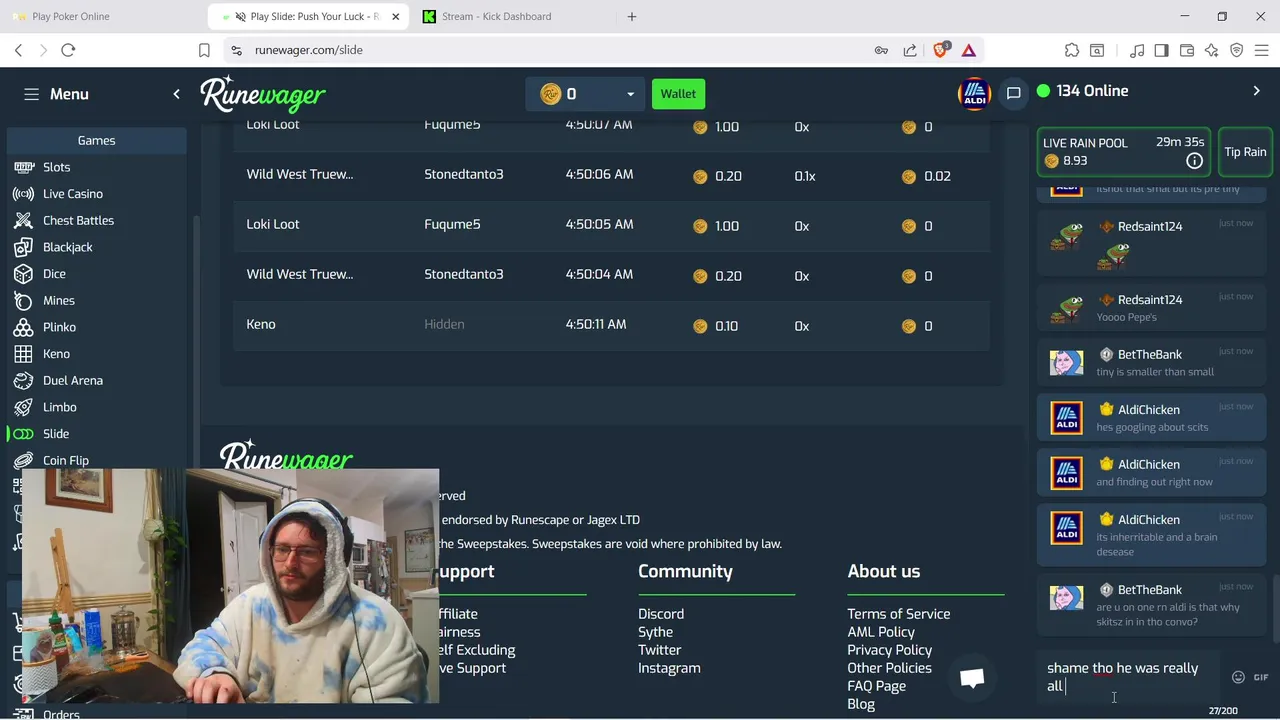
Task: Select the Mines game icon
Action: pyautogui.click(x=24, y=300)
